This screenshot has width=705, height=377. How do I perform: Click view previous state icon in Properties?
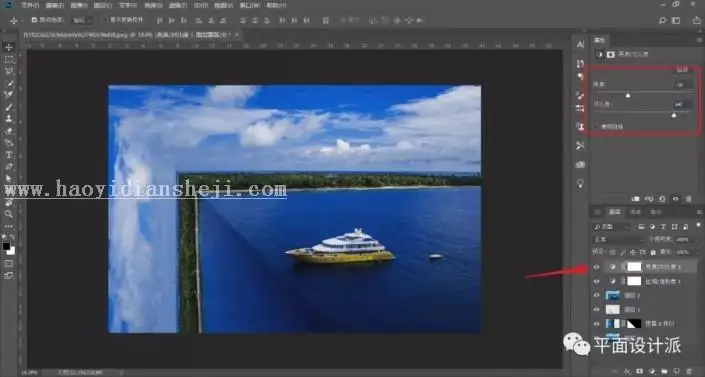(x=649, y=198)
